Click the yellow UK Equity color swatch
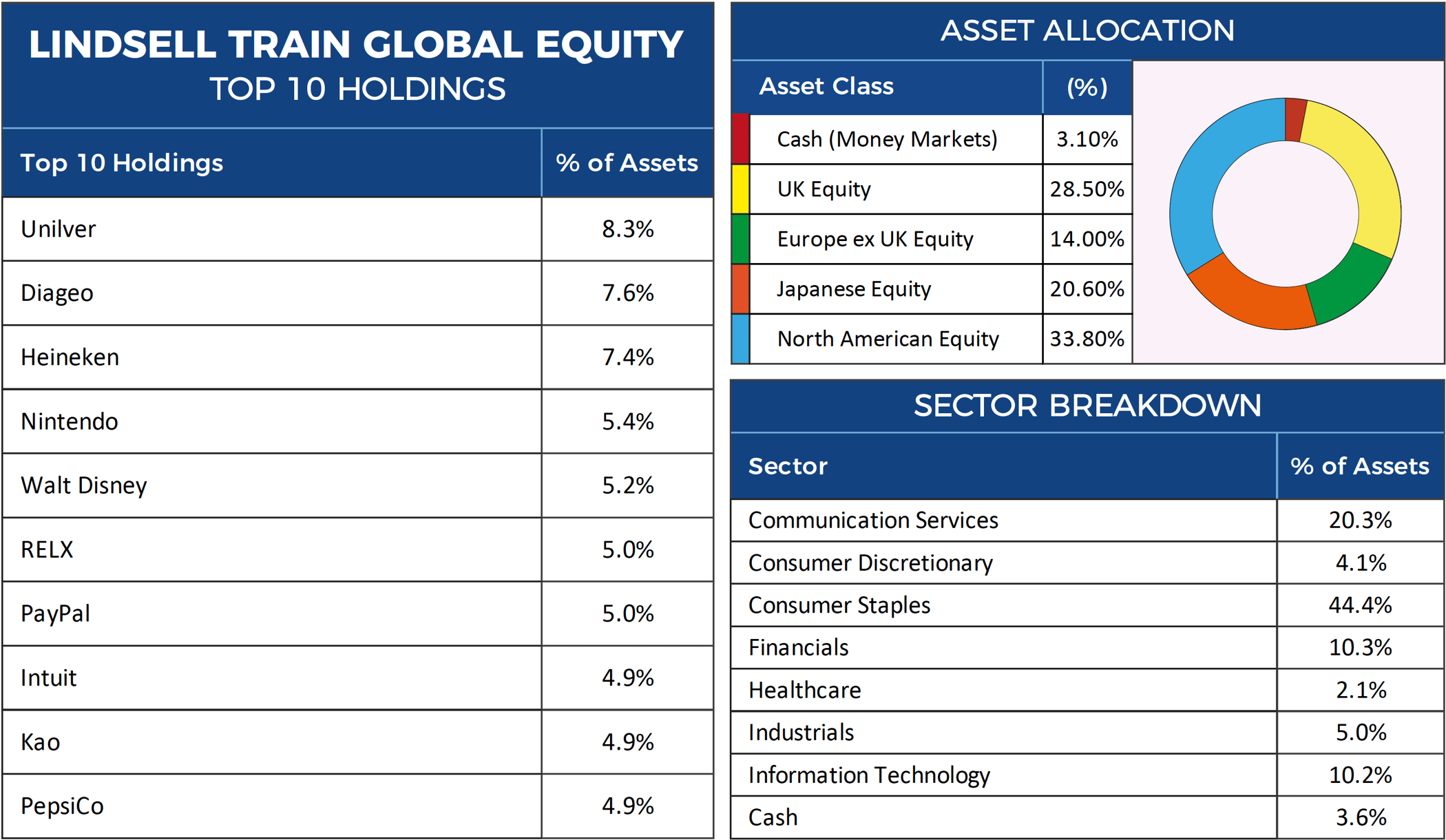The width and height of the screenshot is (1446, 840). 740,189
